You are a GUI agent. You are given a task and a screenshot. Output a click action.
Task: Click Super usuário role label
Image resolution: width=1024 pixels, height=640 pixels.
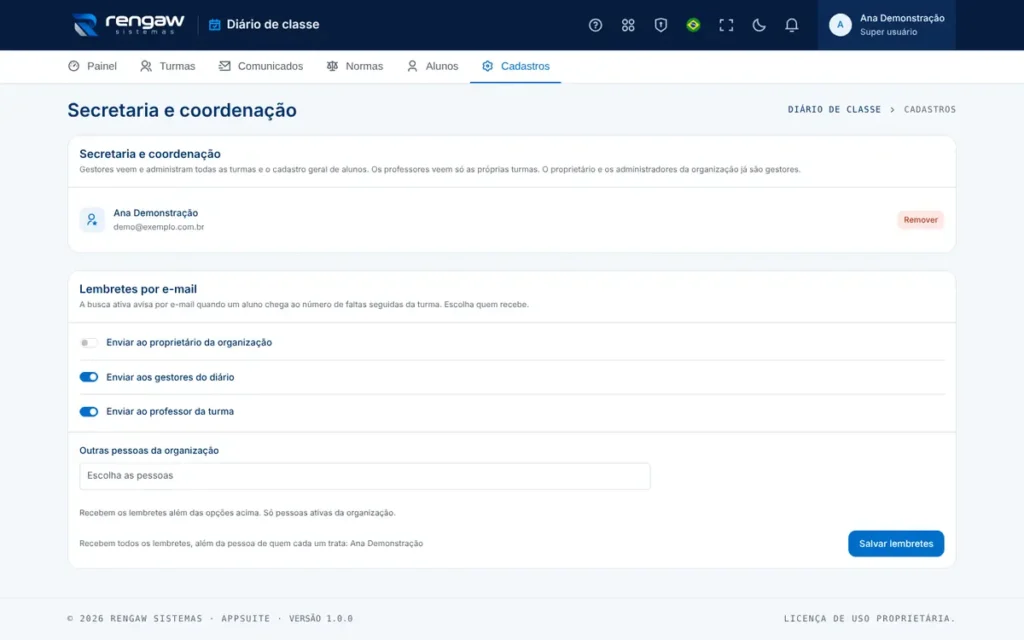888,32
